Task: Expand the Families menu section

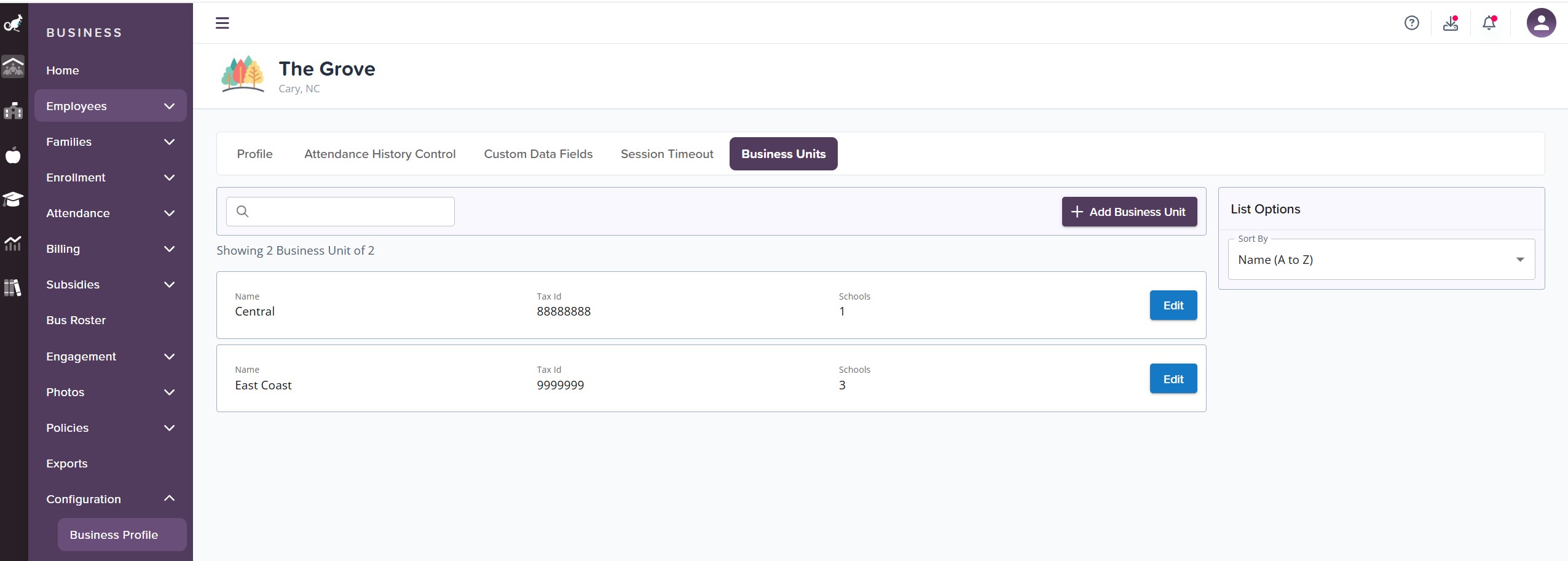Action: [x=111, y=142]
